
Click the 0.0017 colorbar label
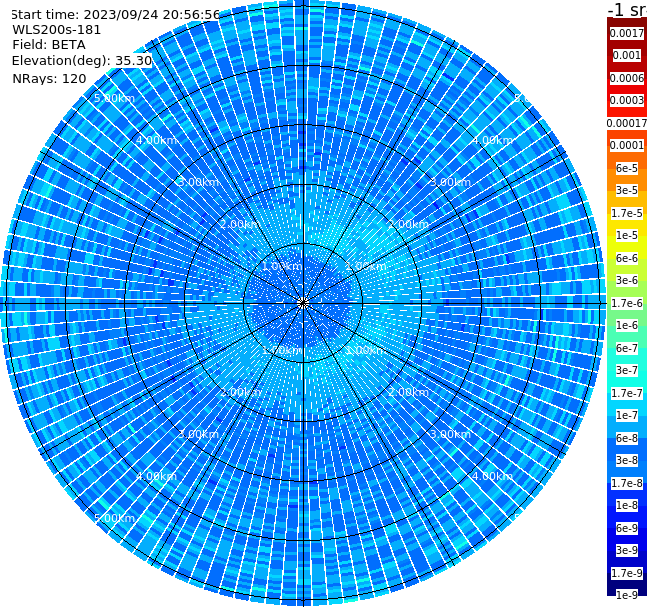coord(627,33)
